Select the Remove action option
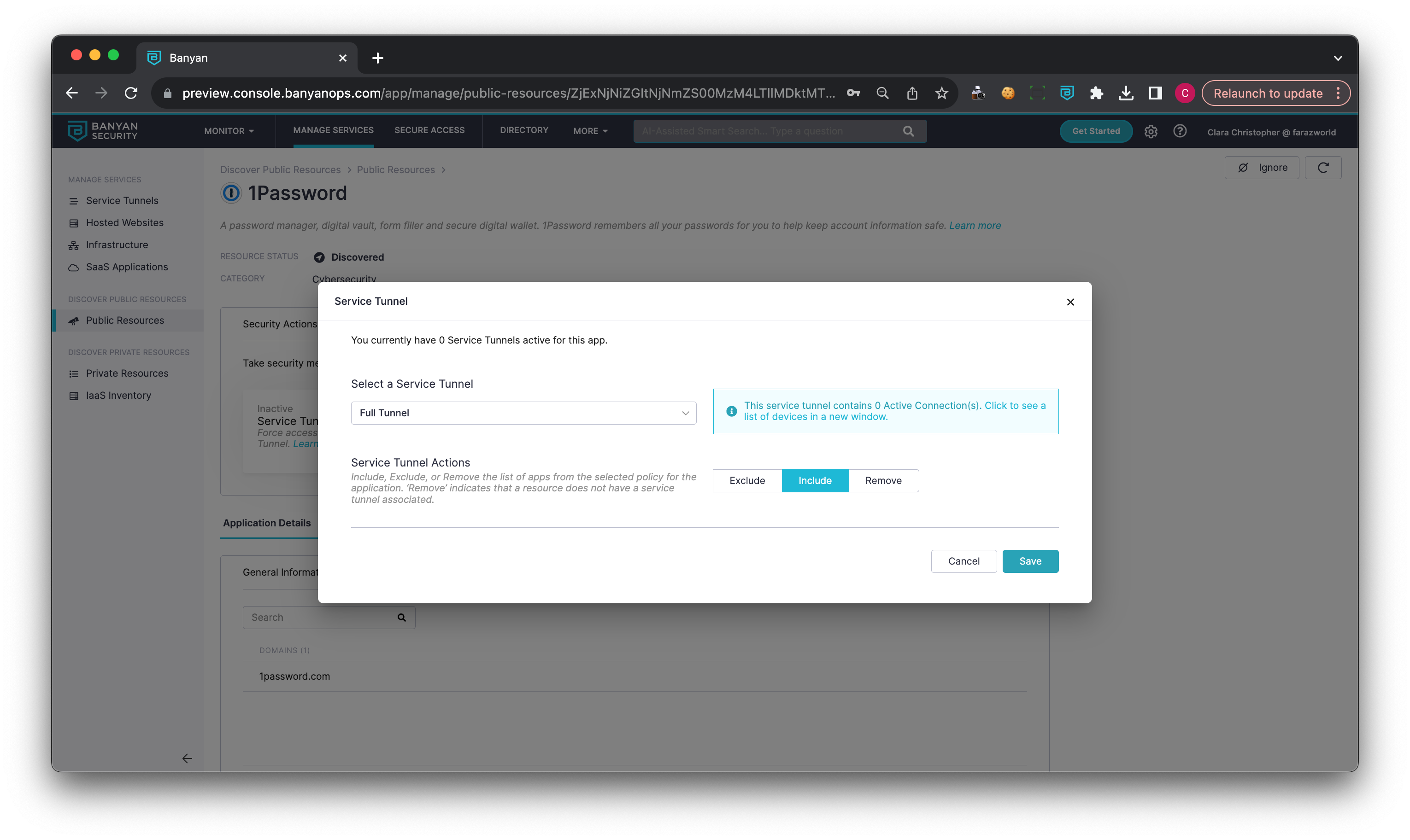This screenshot has width=1410, height=840. tap(883, 481)
